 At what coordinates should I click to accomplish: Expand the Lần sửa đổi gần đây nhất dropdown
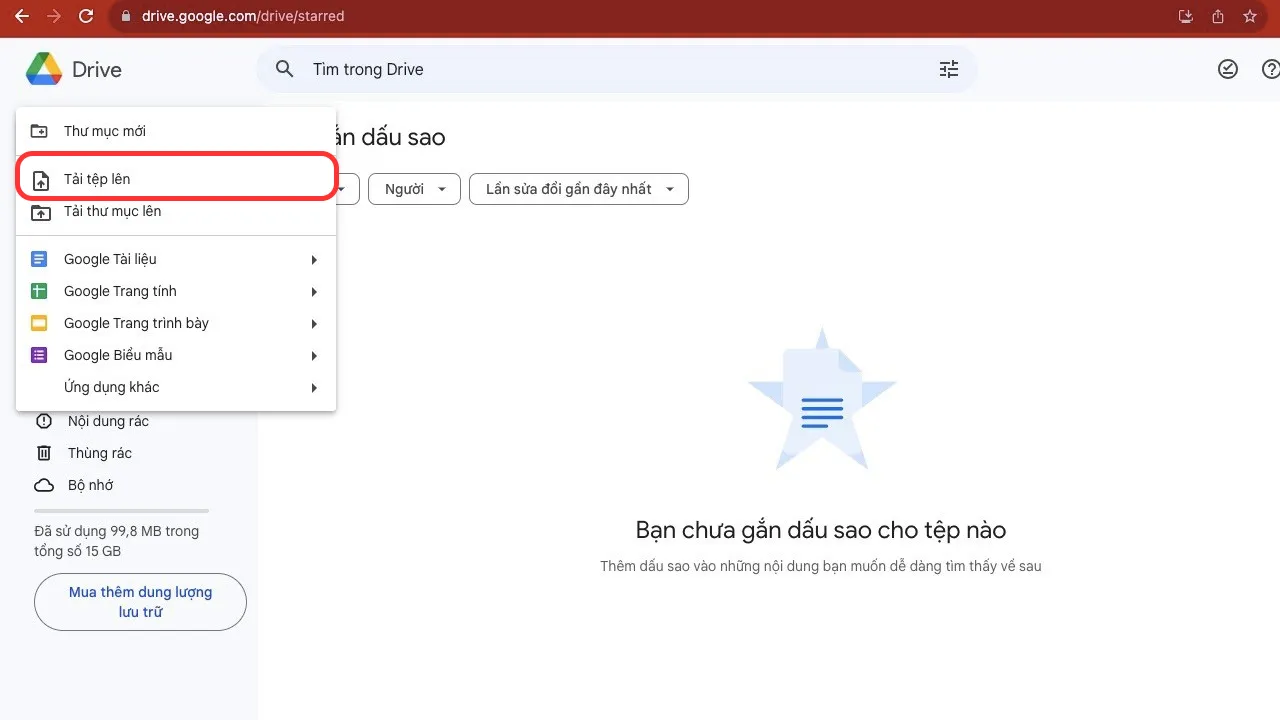click(x=578, y=189)
